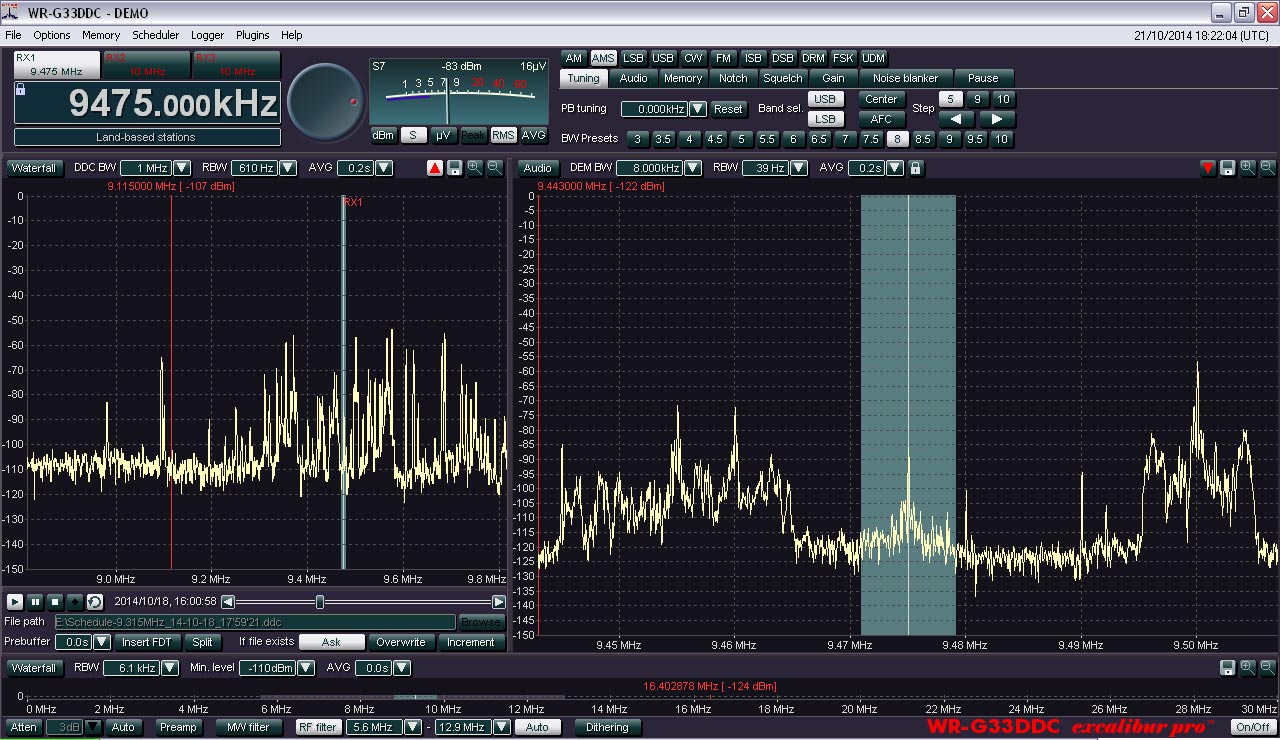Expand the Min. level dropdown
Screen dimensions: 1280x740
[x=306, y=668]
